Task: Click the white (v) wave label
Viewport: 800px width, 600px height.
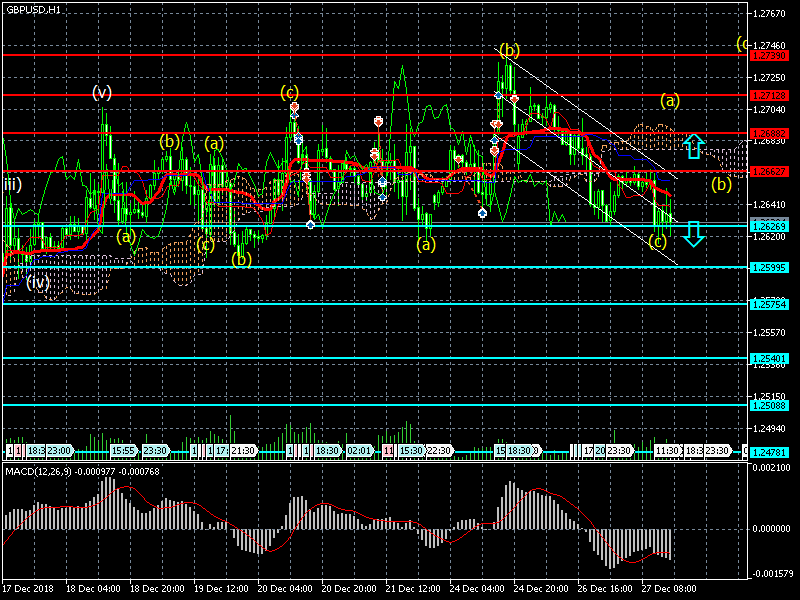Action: [101, 93]
